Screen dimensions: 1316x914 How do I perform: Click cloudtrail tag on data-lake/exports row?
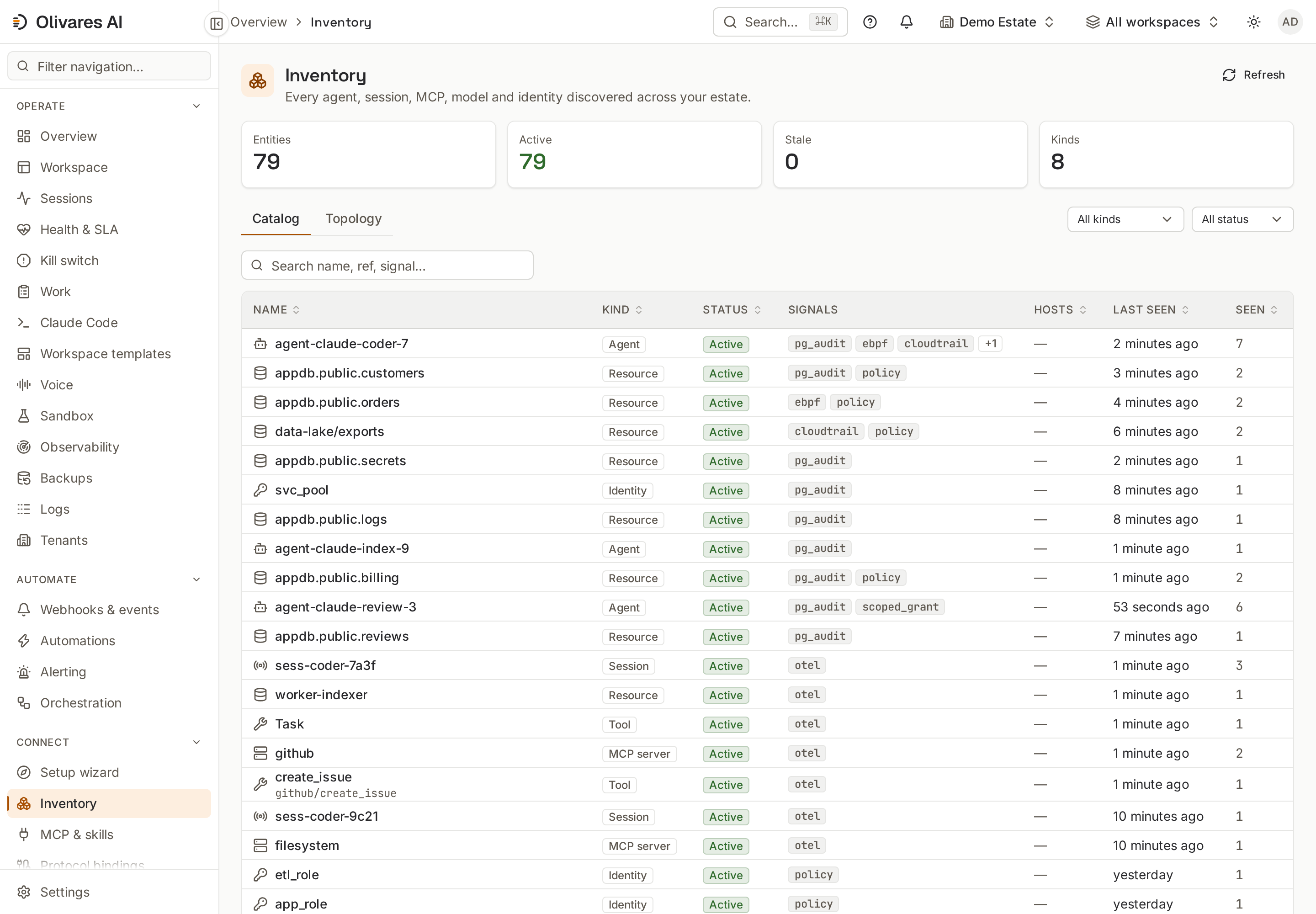pyautogui.click(x=826, y=431)
